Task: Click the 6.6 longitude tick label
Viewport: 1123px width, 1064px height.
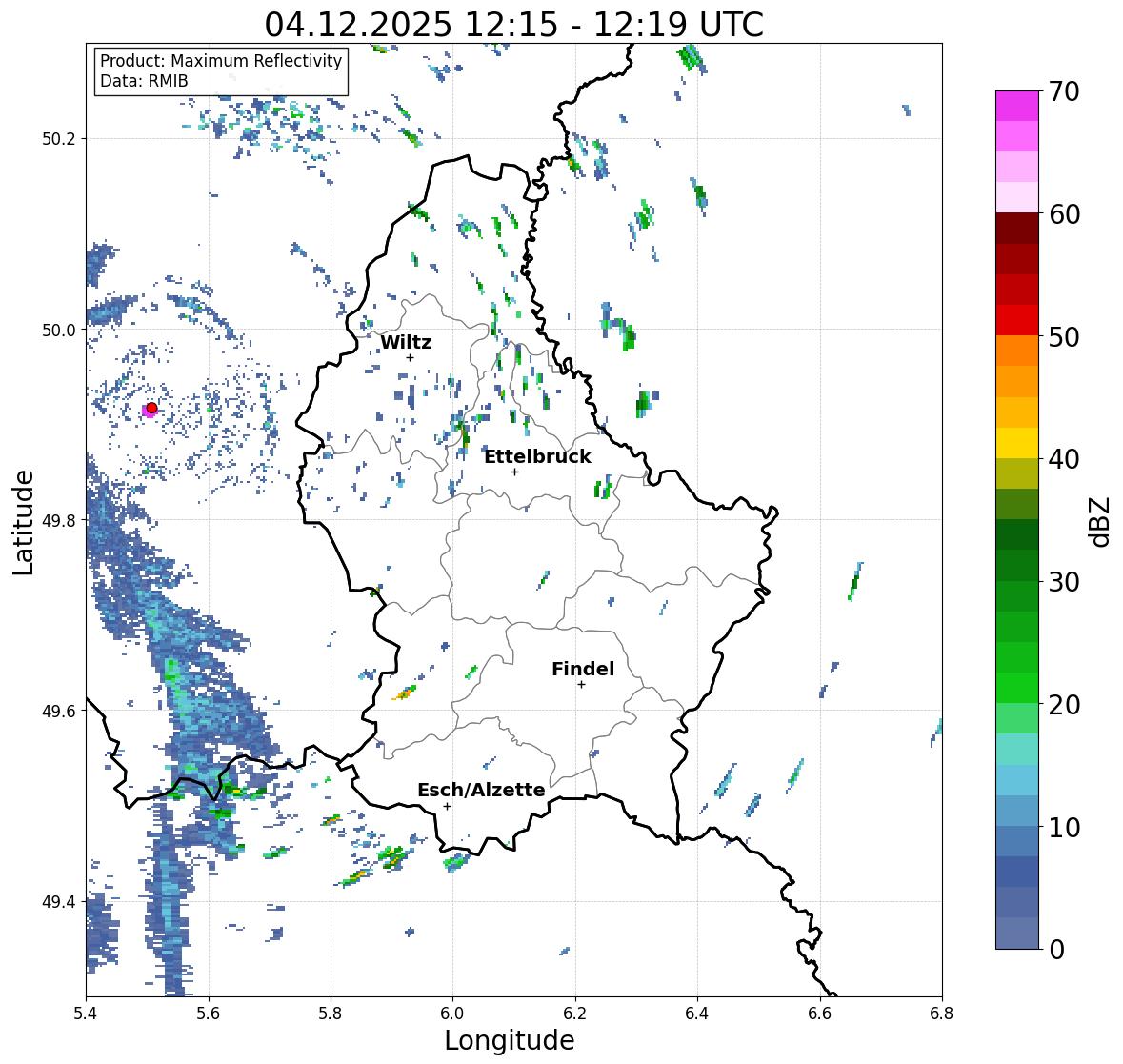Action: coord(819,1013)
